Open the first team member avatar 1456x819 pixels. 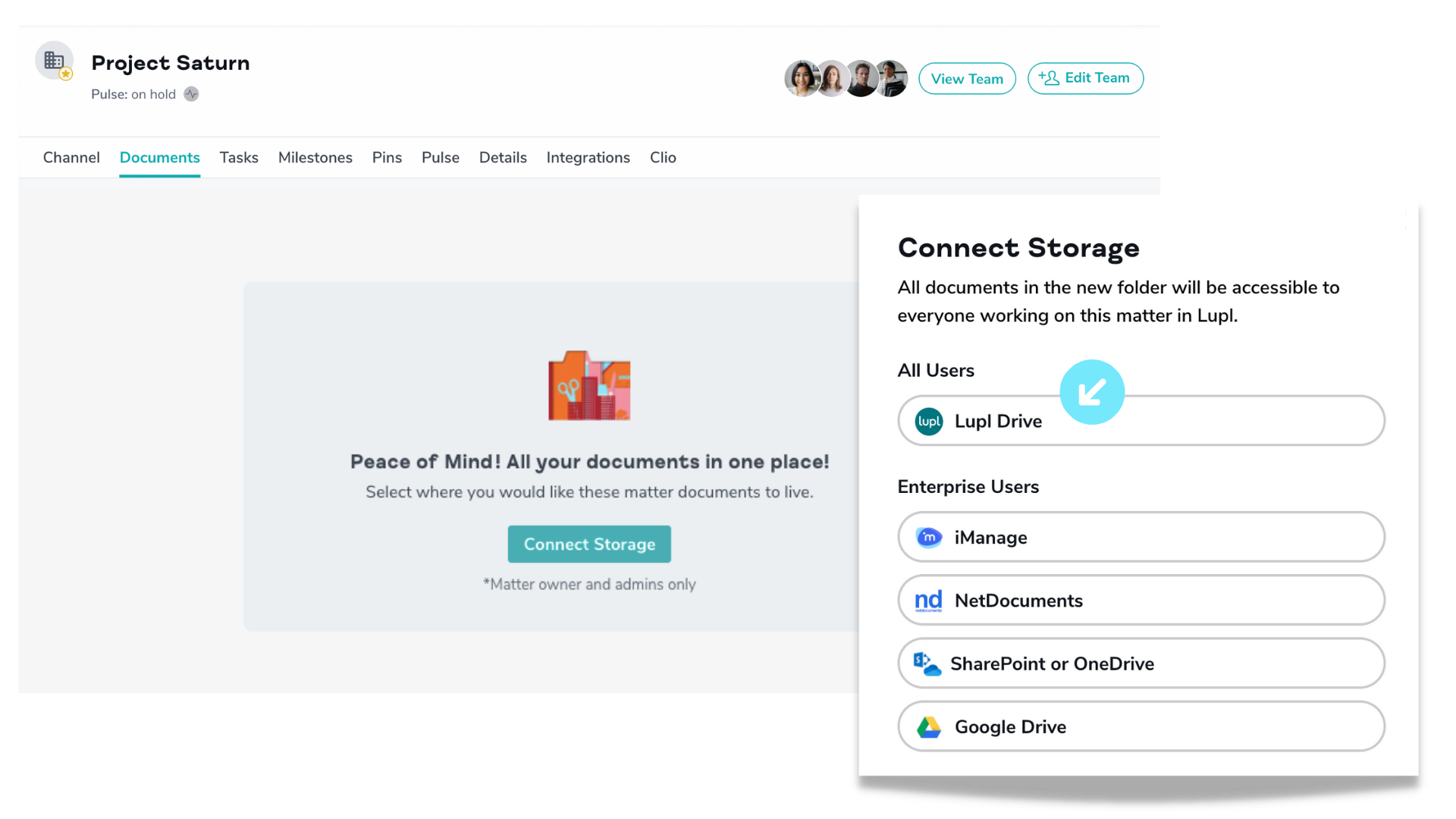[802, 78]
